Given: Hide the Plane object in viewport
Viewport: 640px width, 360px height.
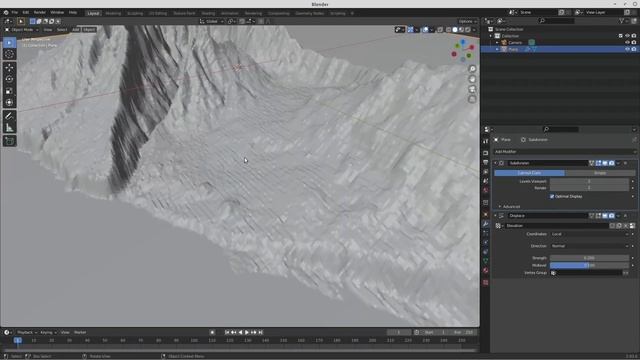Looking at the screenshot, I should coord(627,49).
